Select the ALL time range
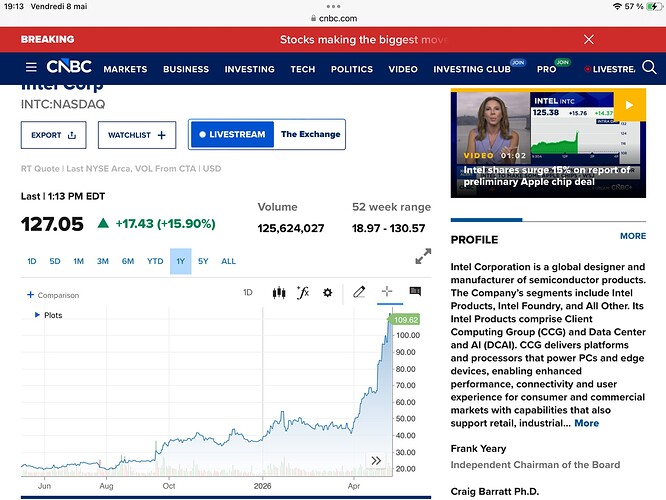 (x=228, y=261)
